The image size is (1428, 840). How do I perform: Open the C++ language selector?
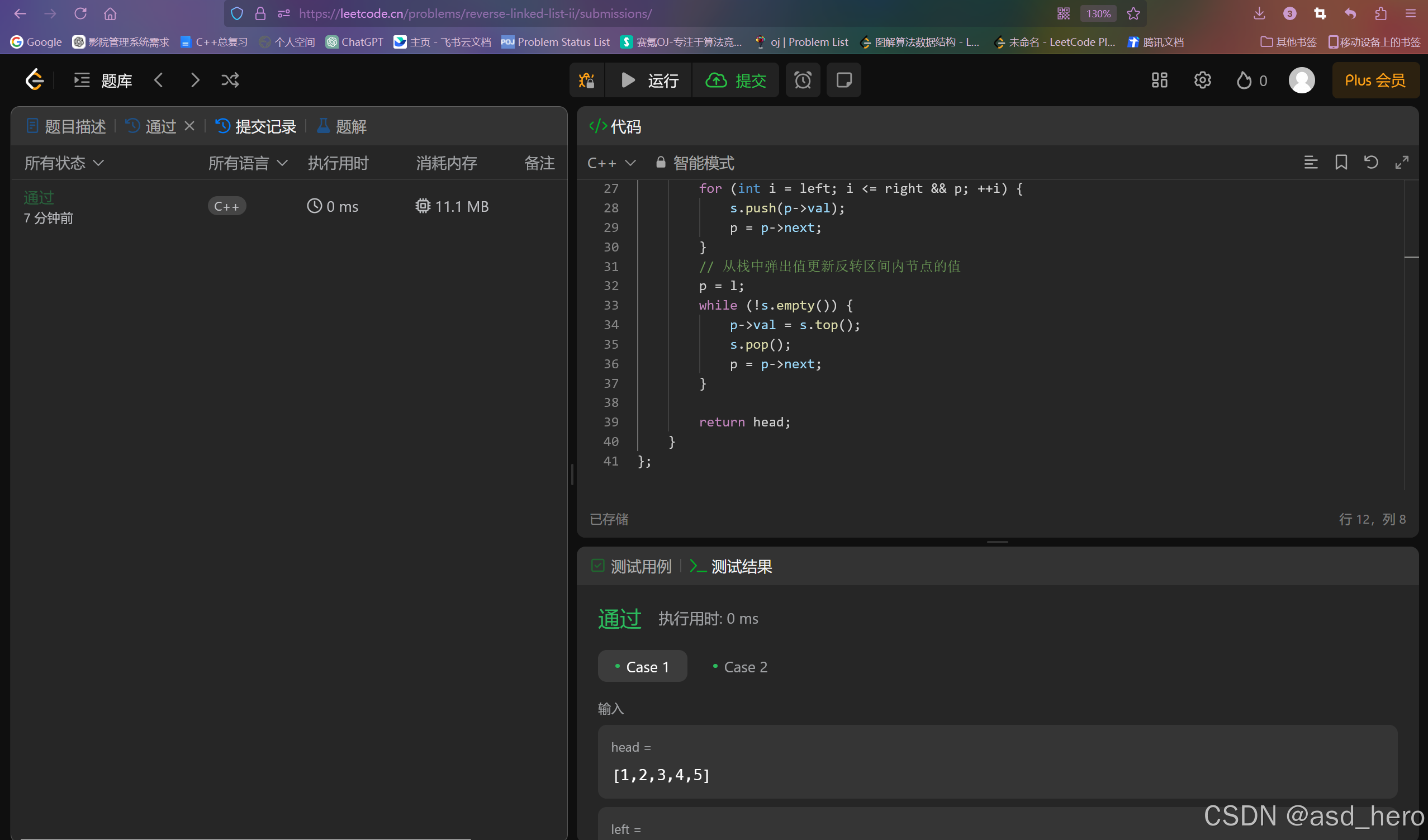click(611, 163)
